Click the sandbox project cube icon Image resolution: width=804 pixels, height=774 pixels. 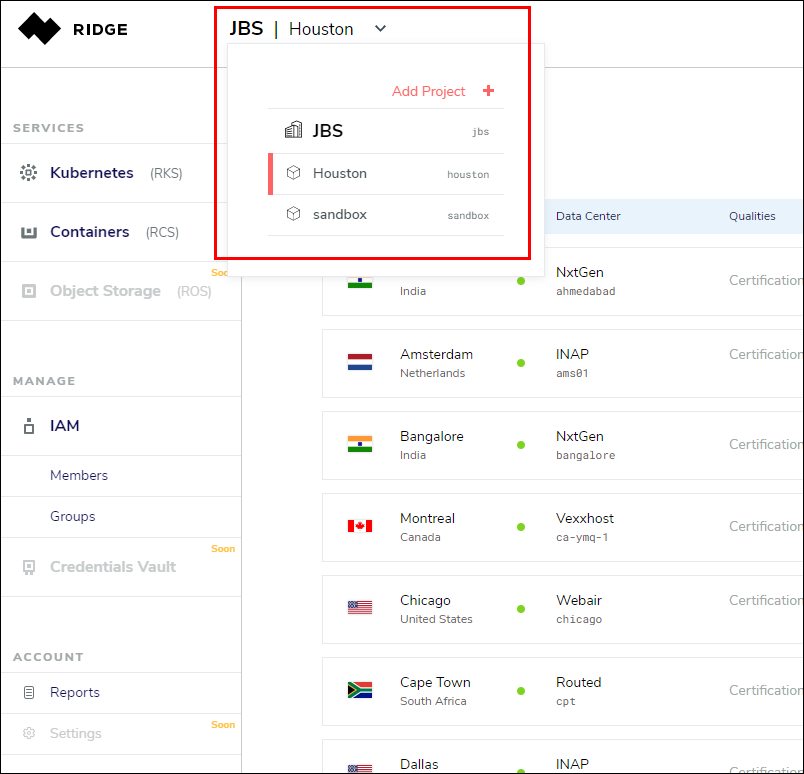[x=293, y=214]
